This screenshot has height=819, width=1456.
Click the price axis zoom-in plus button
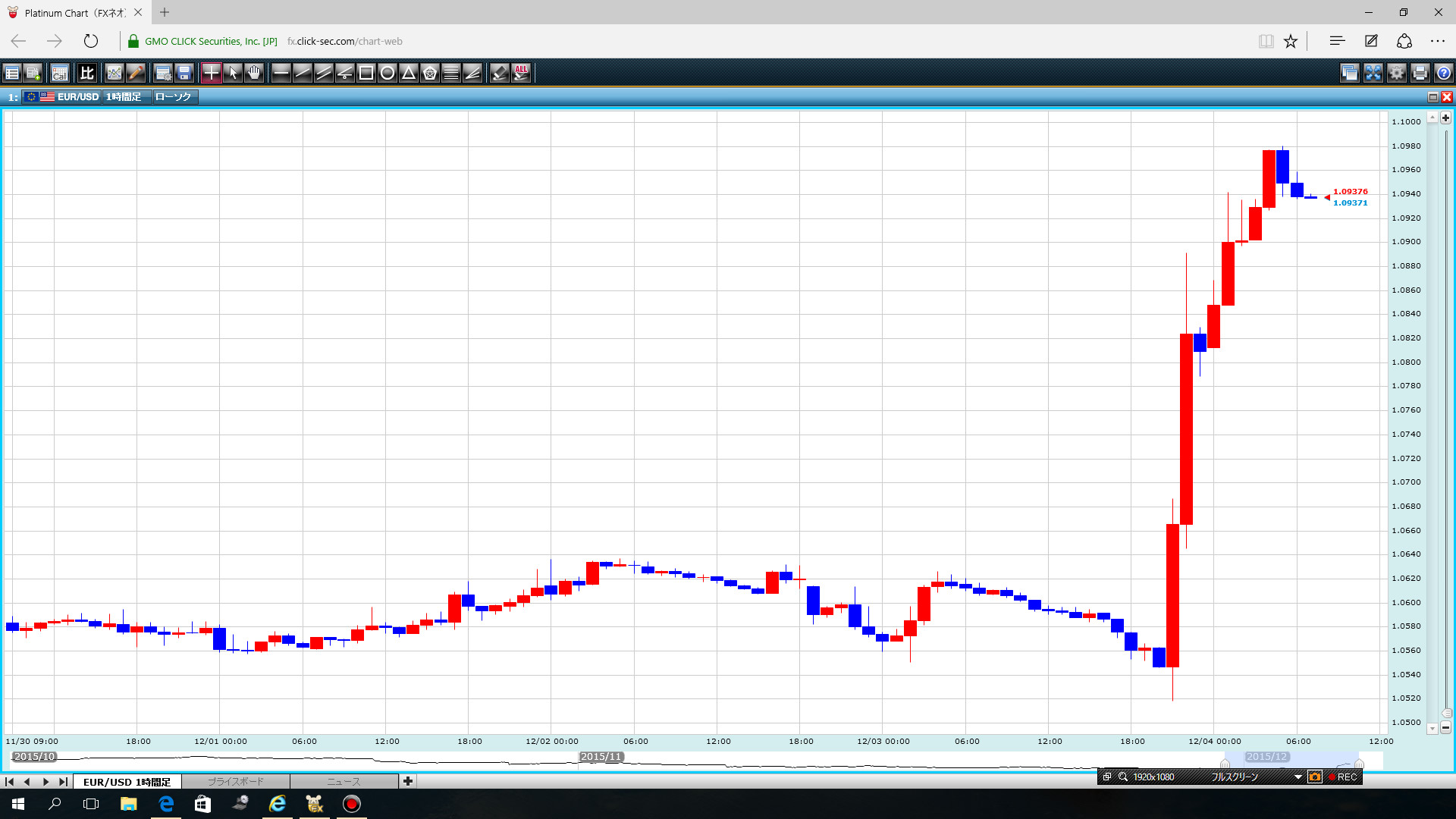[x=1445, y=118]
